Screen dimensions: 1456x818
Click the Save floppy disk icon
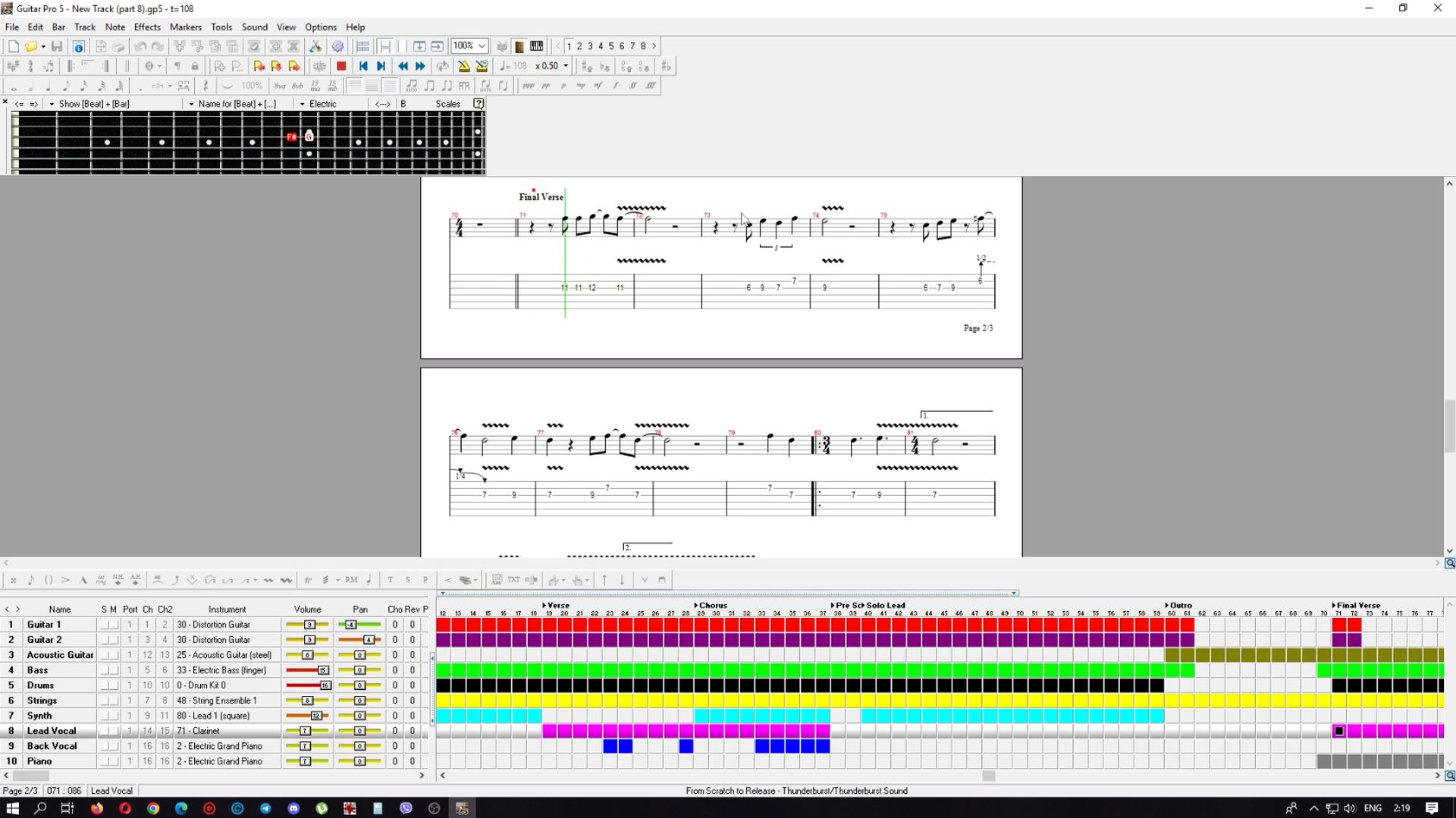click(57, 46)
